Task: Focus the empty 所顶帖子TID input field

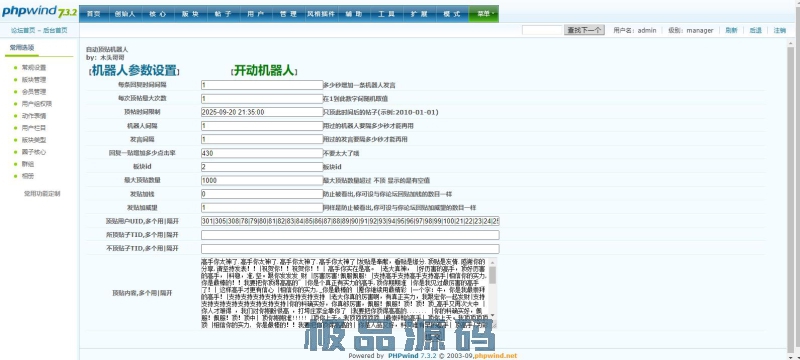Action: tap(350, 235)
